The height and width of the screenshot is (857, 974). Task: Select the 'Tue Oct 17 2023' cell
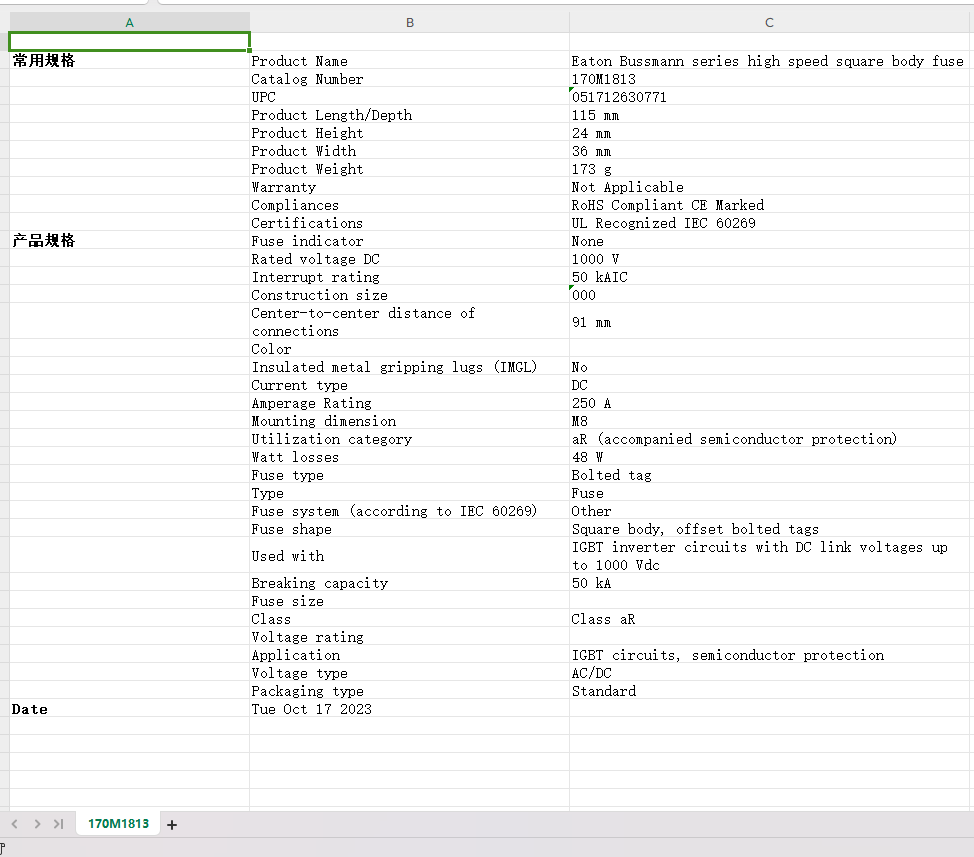pos(409,709)
